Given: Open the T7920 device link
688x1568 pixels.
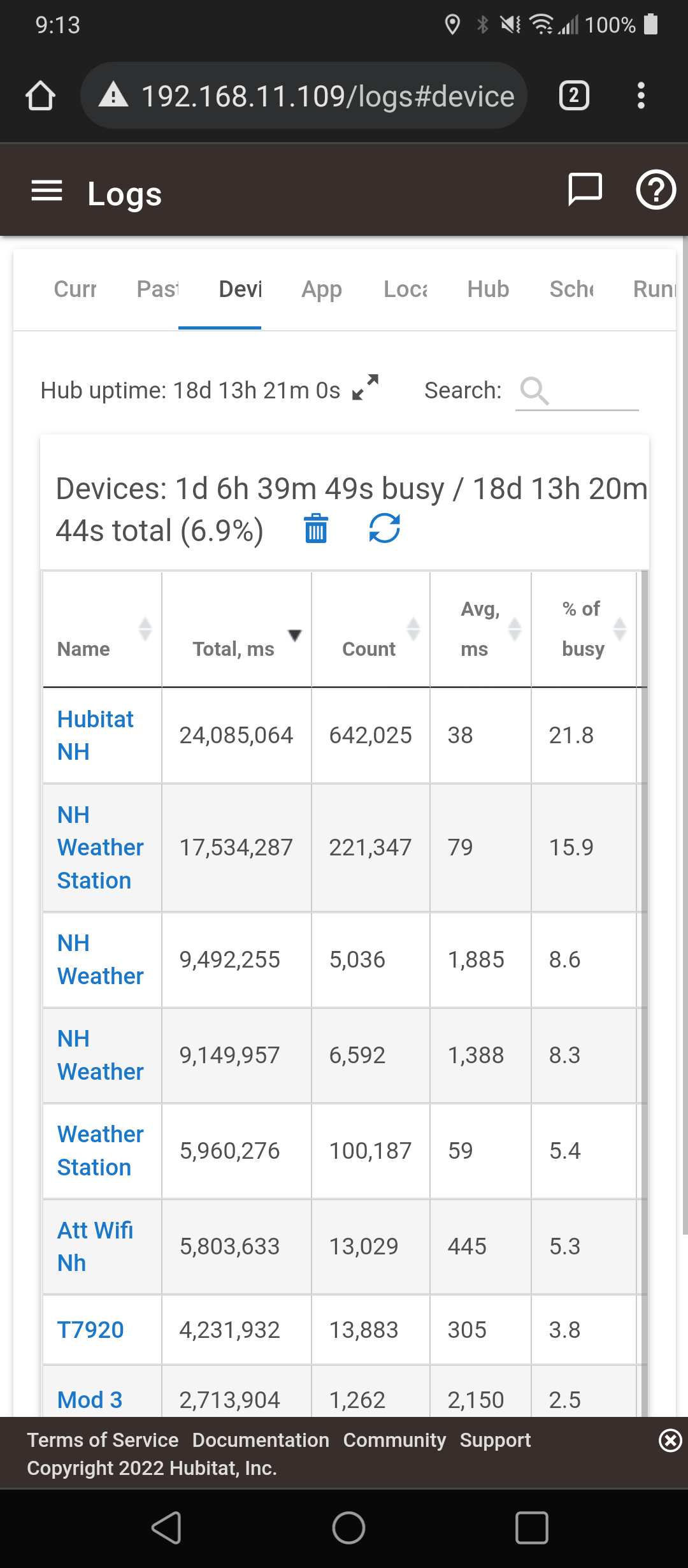Looking at the screenshot, I should [x=90, y=1330].
